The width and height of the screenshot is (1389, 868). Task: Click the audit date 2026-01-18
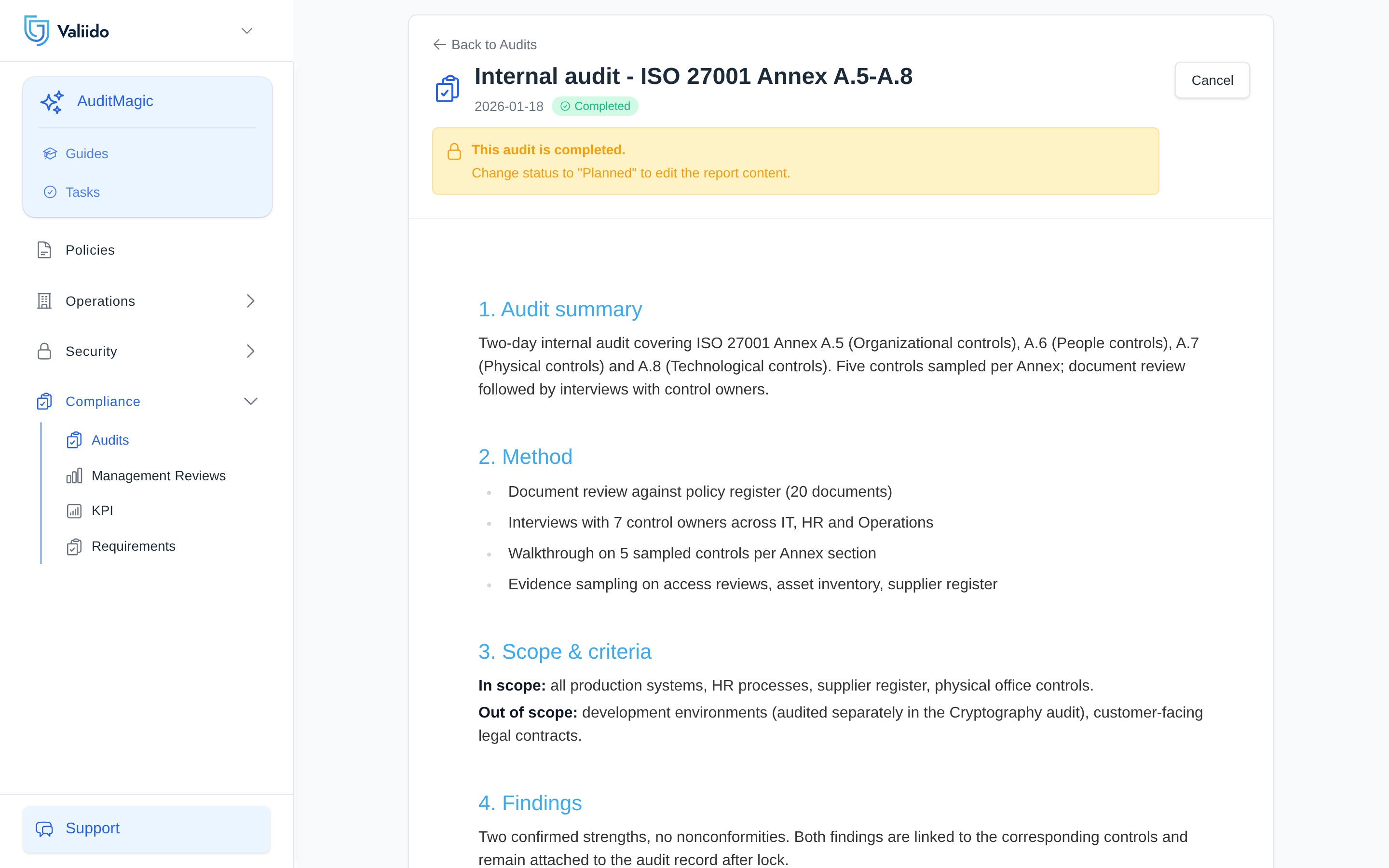508,106
